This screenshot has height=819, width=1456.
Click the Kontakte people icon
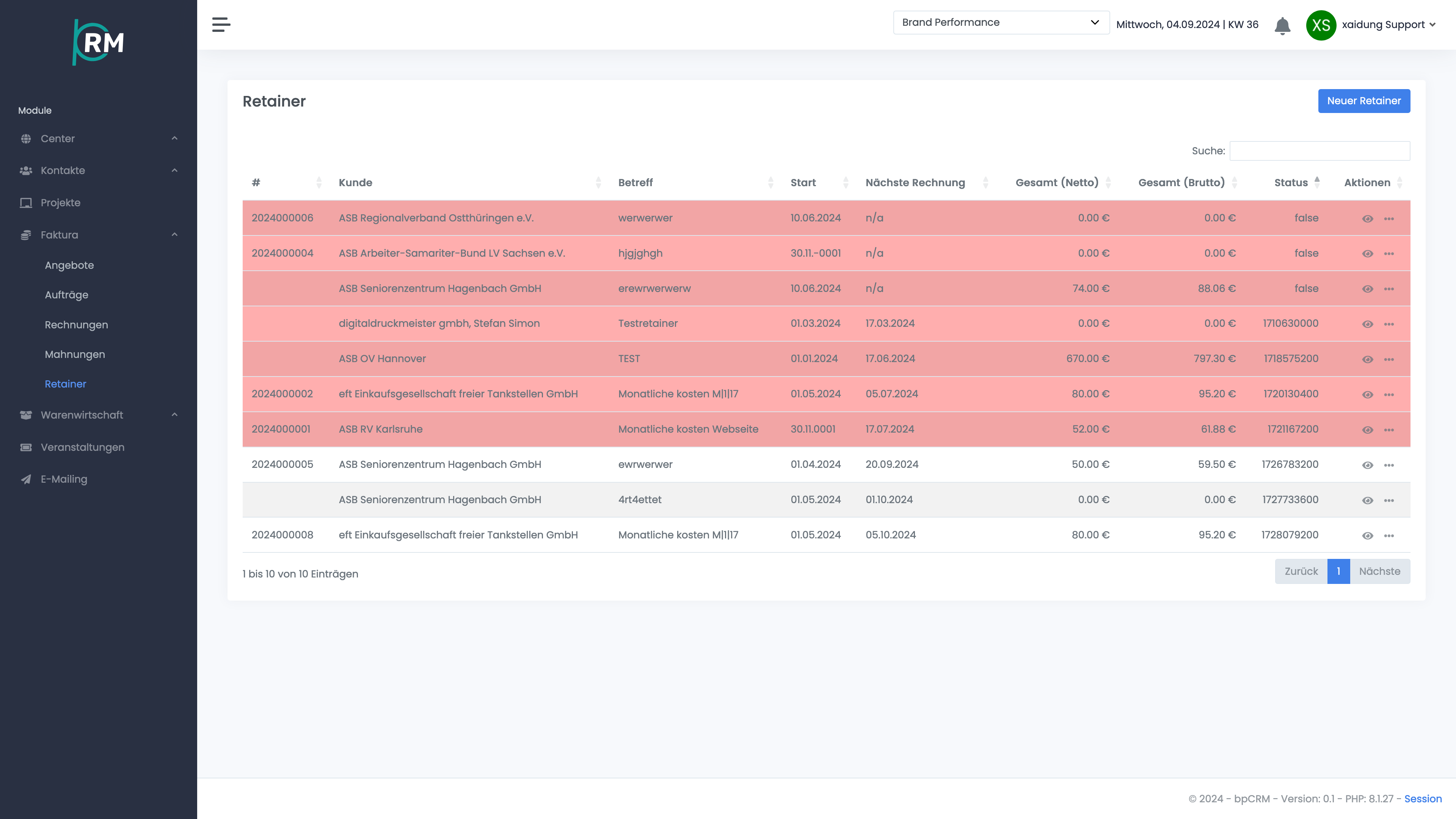point(26,170)
